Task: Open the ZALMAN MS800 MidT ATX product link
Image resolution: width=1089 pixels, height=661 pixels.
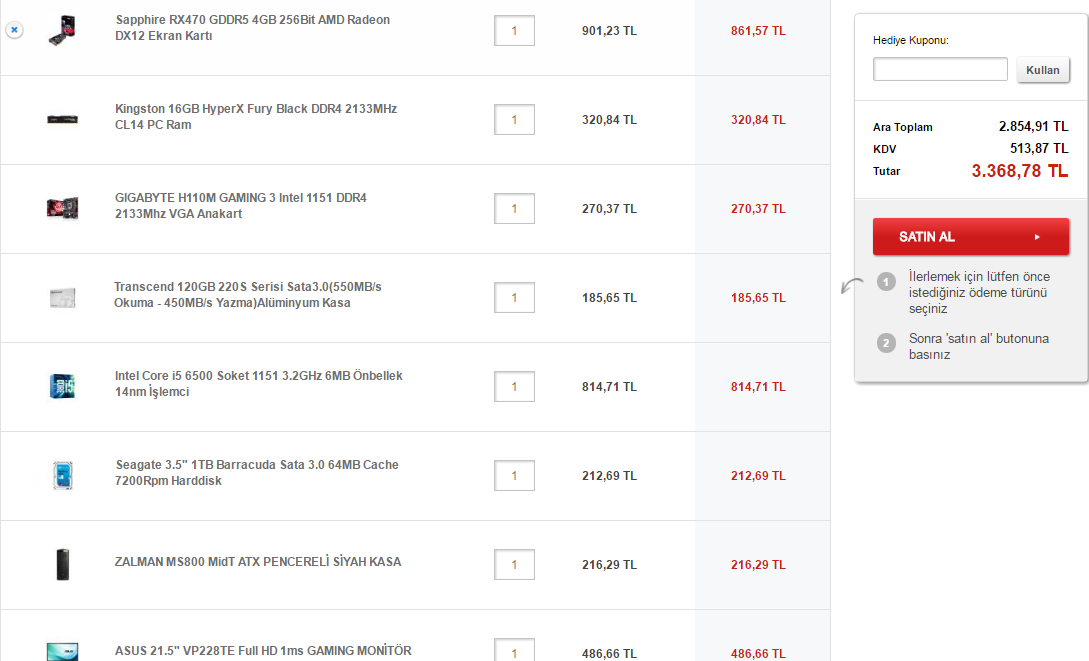Action: point(258,562)
